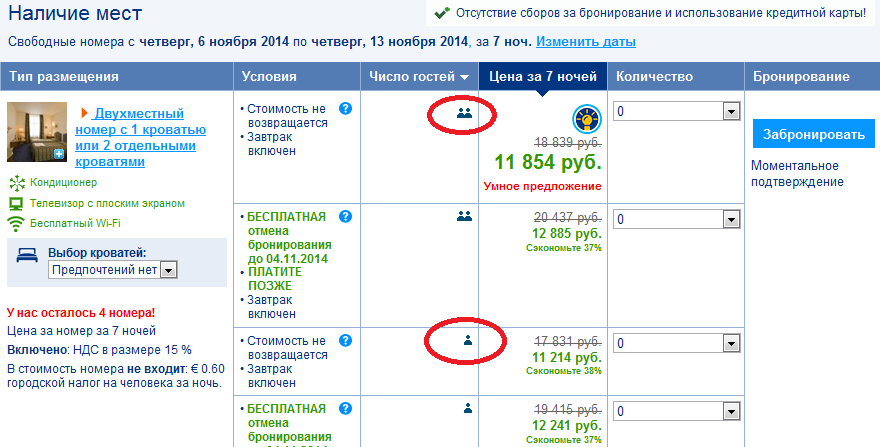
Task: Click the Количество column header
Action: tap(676, 76)
